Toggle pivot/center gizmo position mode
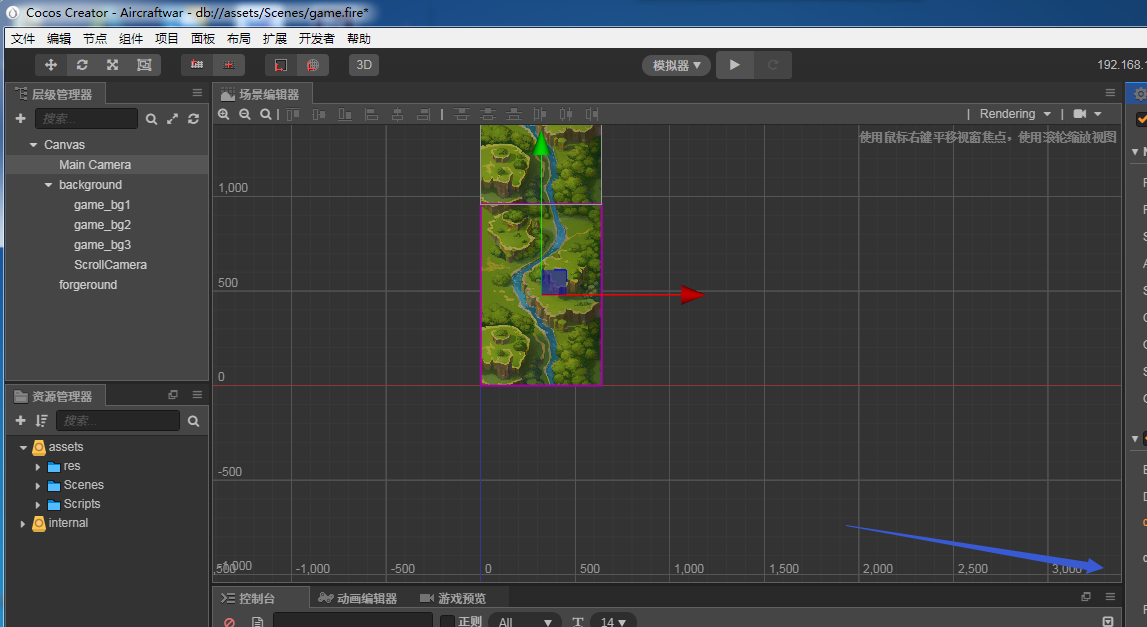Screen dimensions: 1147x627 [x=197, y=65]
